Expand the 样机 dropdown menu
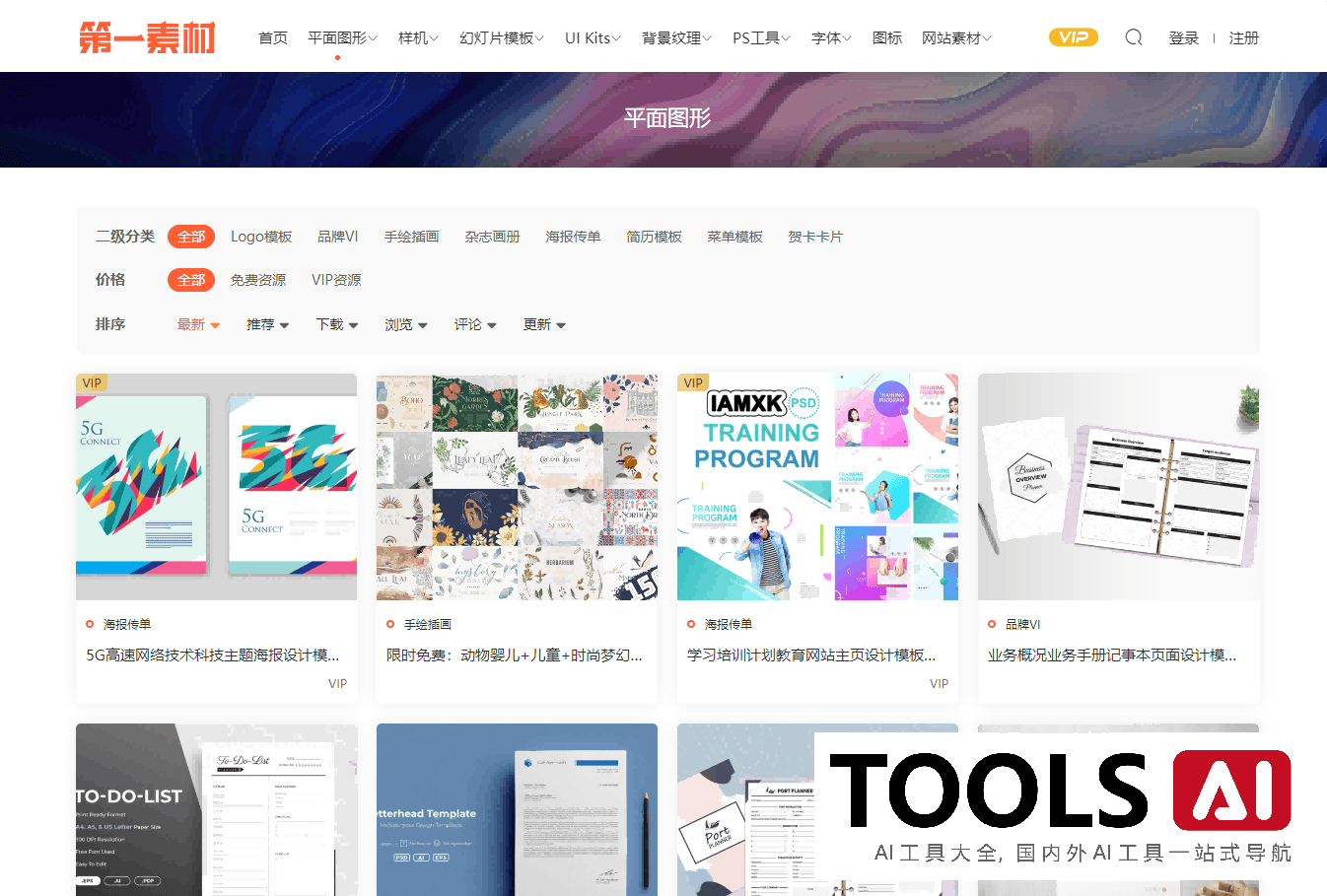The image size is (1327, 896). [x=418, y=38]
